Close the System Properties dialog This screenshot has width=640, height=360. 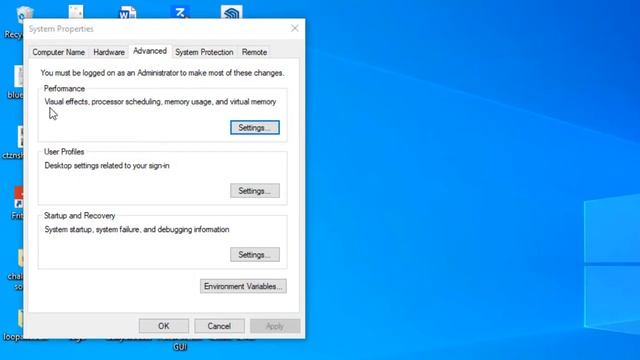pos(295,28)
